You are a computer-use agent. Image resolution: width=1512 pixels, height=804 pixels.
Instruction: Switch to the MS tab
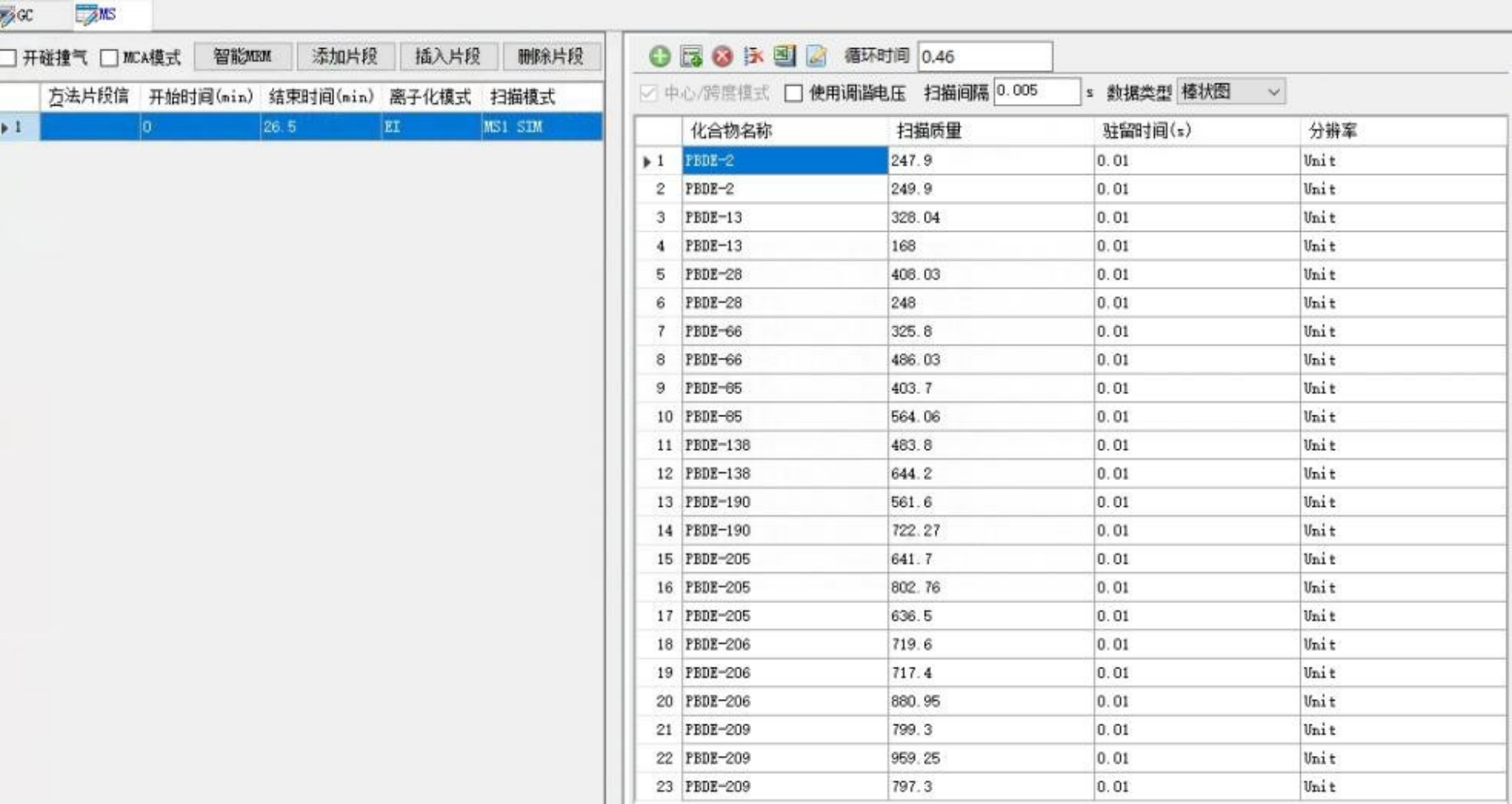tap(97, 14)
